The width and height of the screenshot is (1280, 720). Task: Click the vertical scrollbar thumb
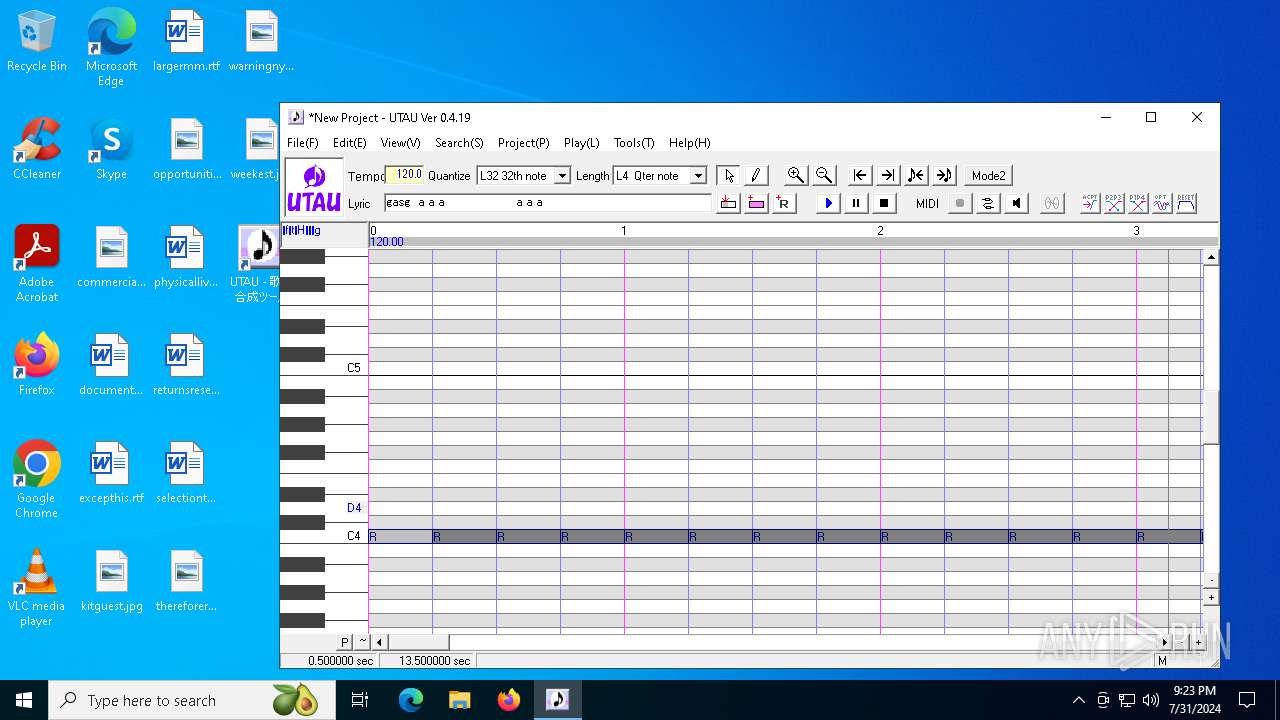1211,416
